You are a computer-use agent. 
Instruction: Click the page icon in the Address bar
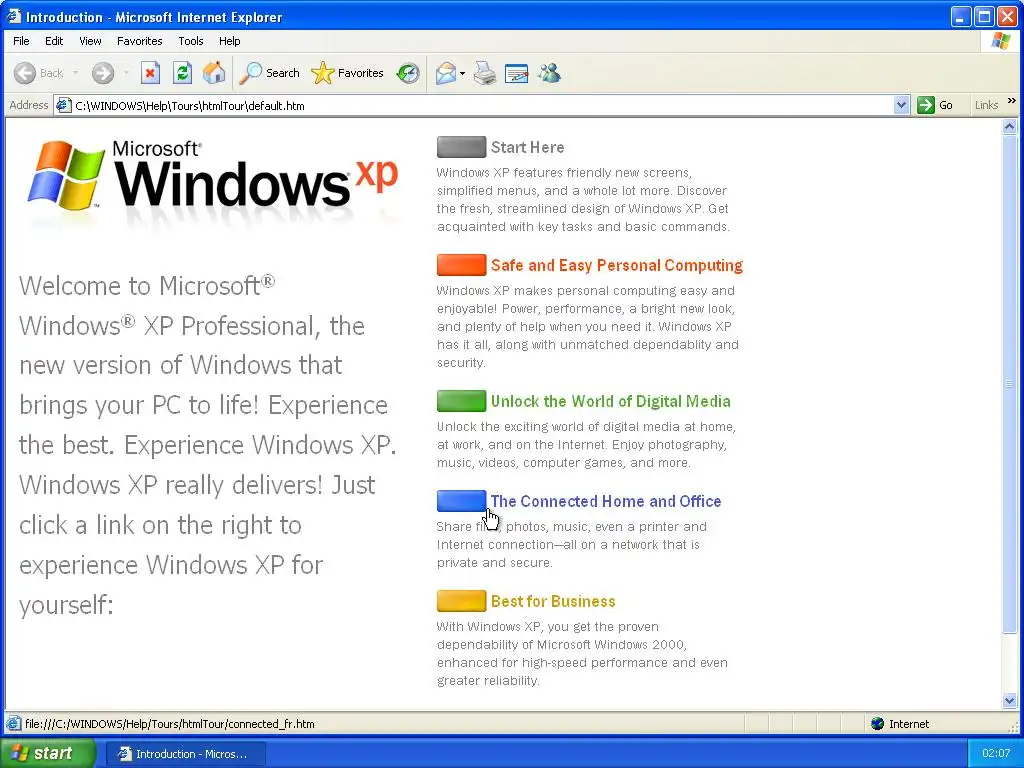63,105
